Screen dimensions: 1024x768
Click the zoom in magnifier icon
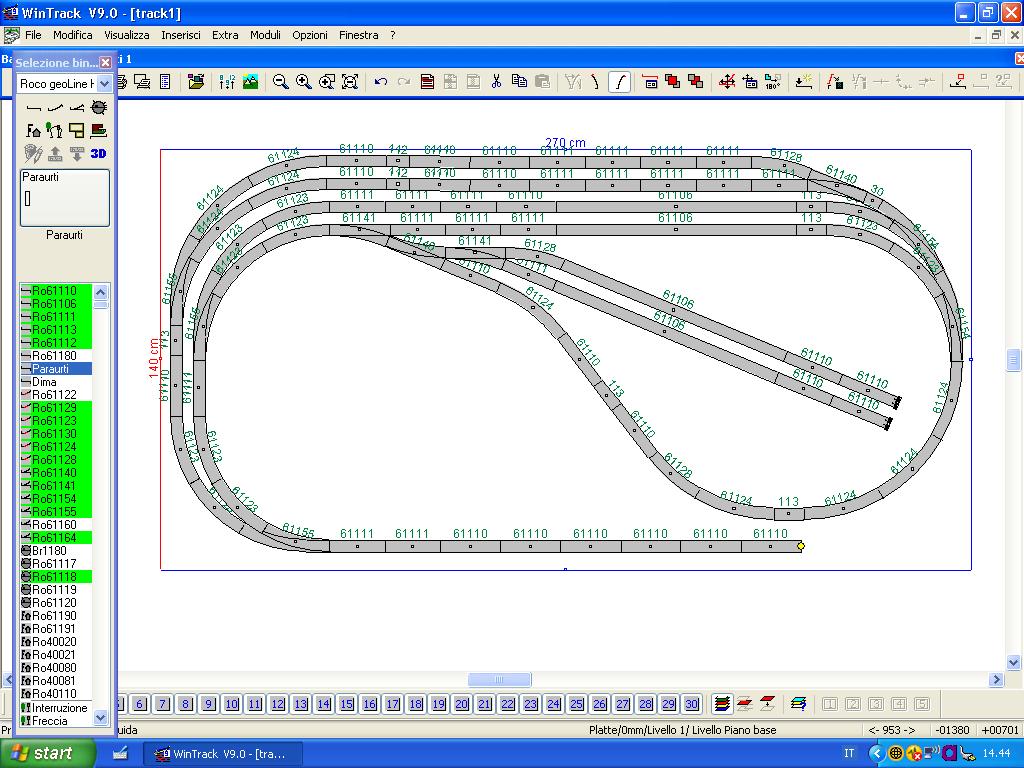tap(304, 82)
